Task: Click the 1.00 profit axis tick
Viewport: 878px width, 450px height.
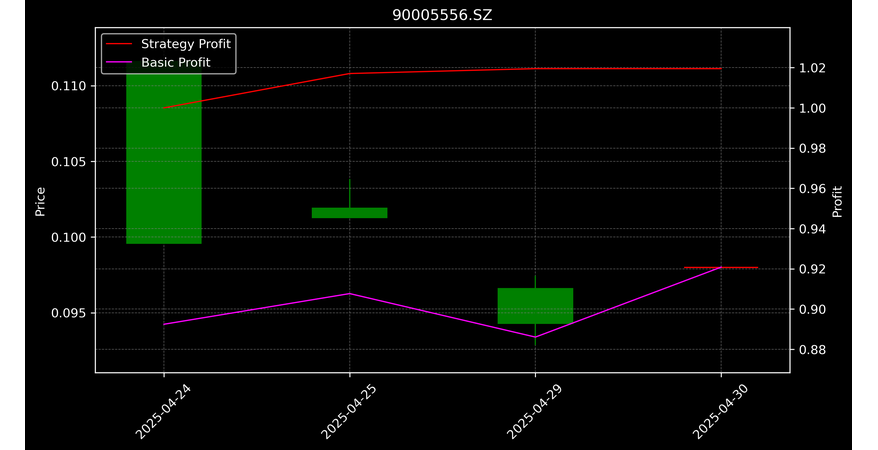Action: click(x=811, y=109)
